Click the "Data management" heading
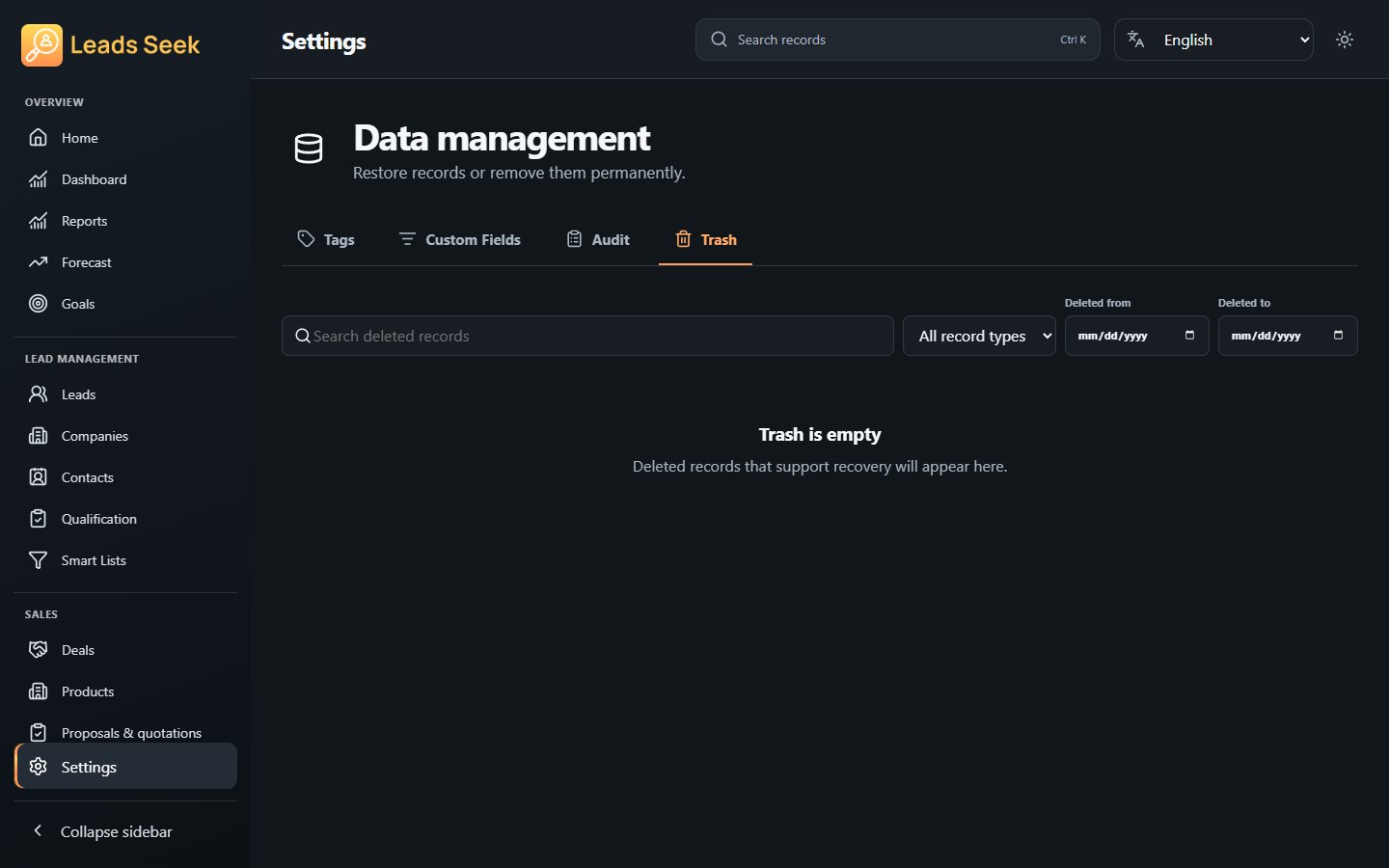This screenshot has width=1389, height=868. click(x=502, y=138)
